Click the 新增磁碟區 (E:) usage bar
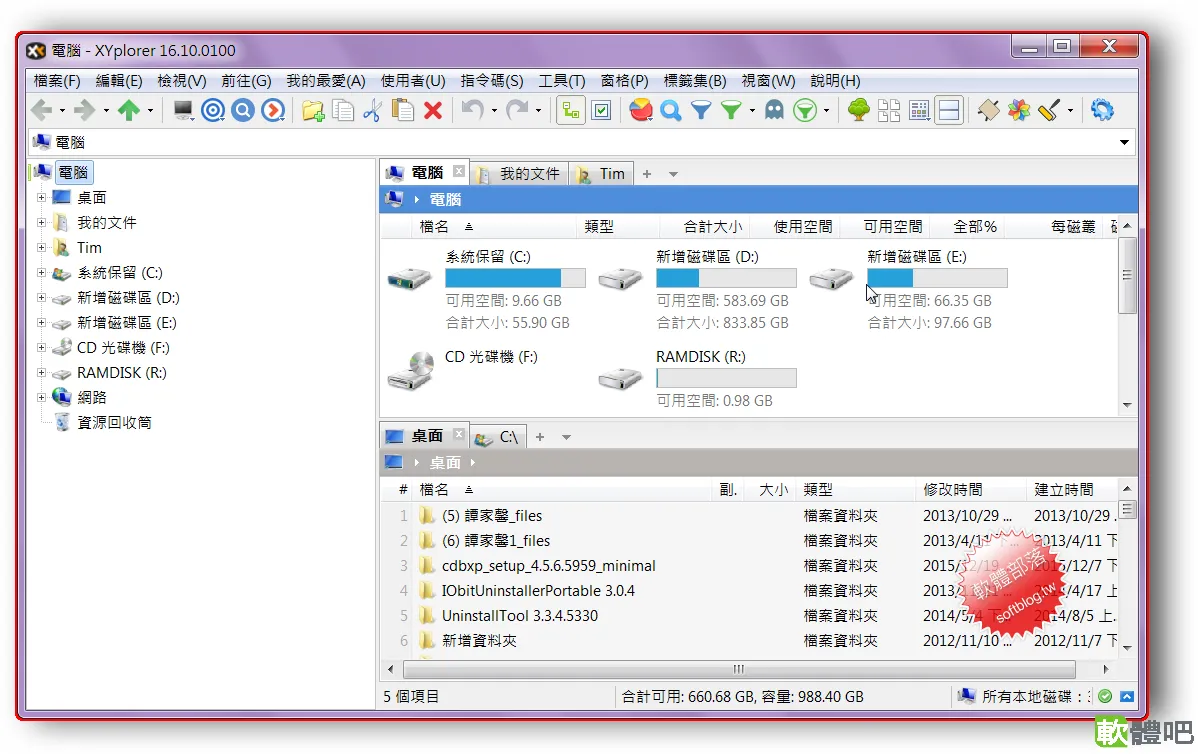 pos(937,278)
